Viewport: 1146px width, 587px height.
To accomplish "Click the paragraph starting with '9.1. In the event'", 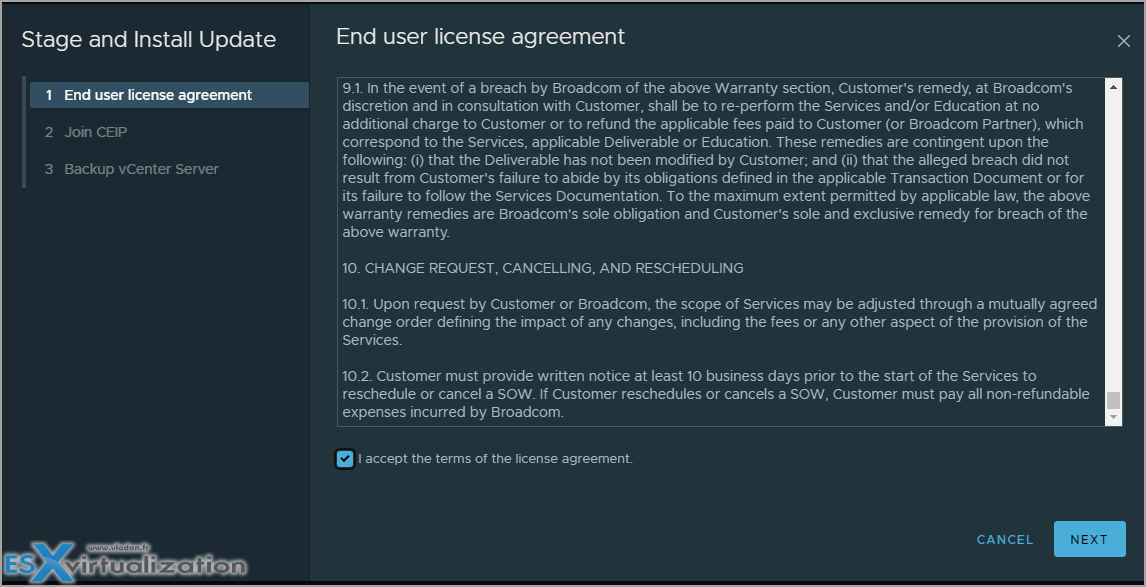I will click(717, 160).
